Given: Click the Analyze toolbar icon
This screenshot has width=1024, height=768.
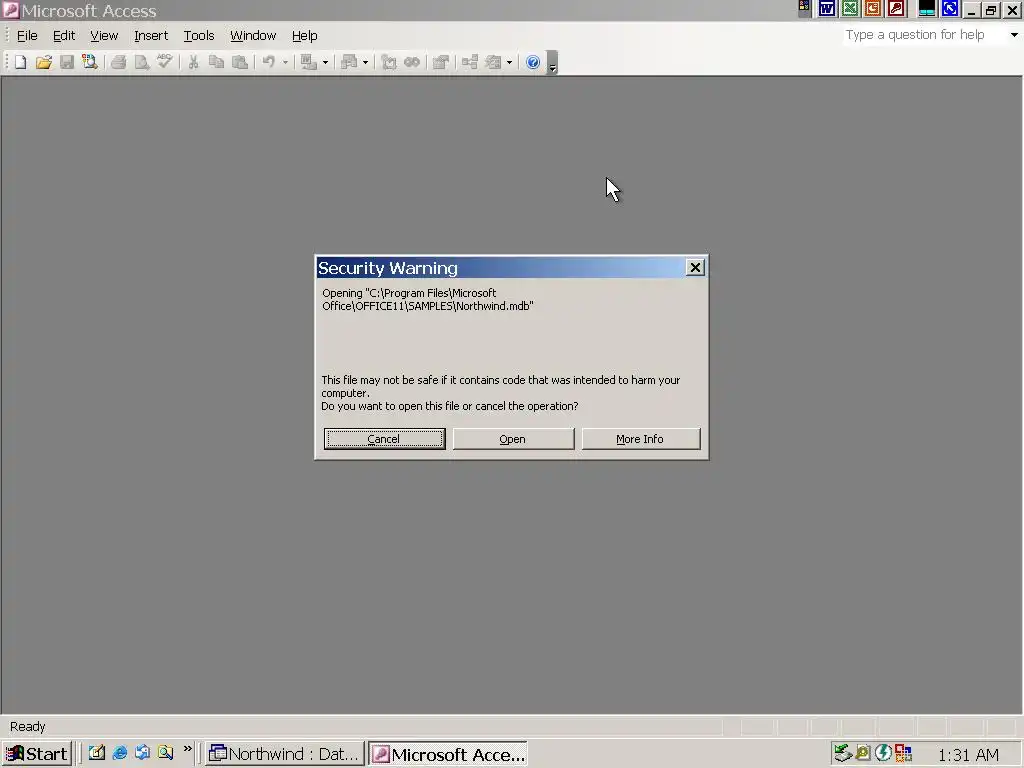Looking at the screenshot, I should pyautogui.click(x=349, y=62).
